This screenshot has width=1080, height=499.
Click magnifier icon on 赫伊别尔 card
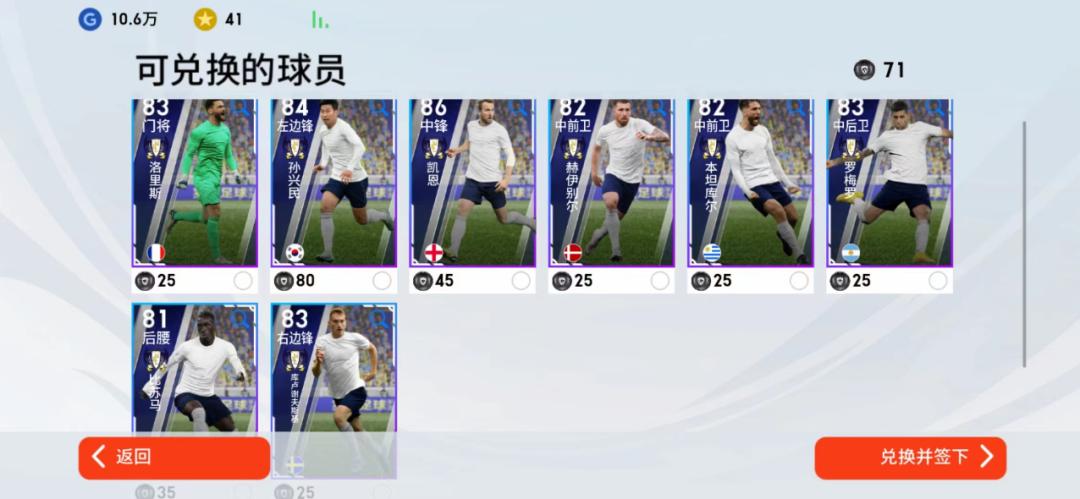coord(658,108)
